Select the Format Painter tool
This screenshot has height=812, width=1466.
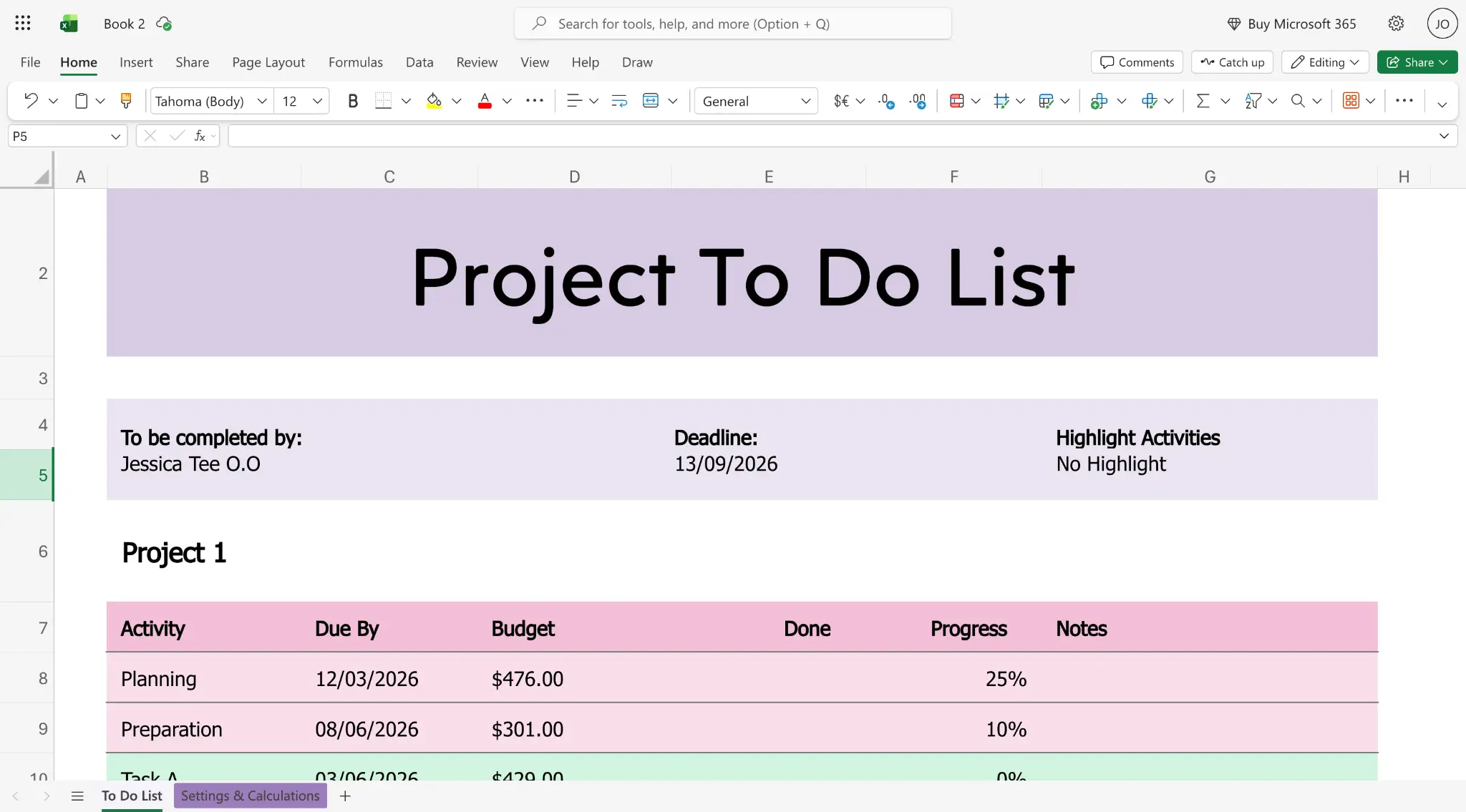(x=126, y=101)
